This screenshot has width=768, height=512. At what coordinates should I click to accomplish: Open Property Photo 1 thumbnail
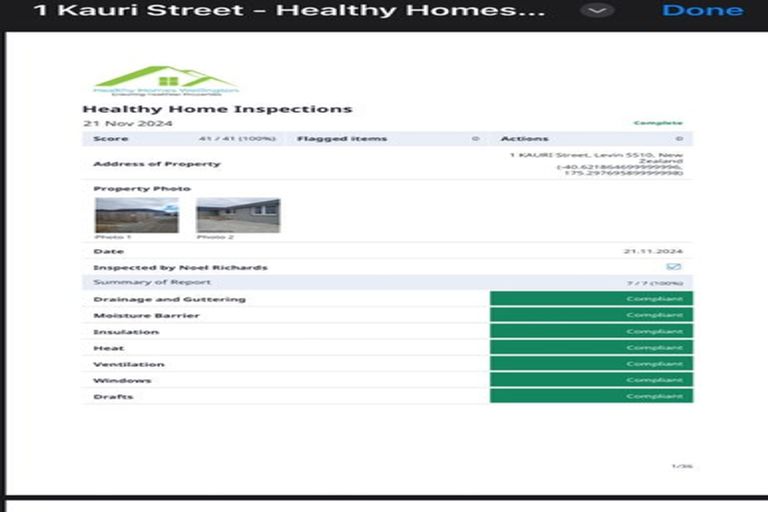pos(136,215)
